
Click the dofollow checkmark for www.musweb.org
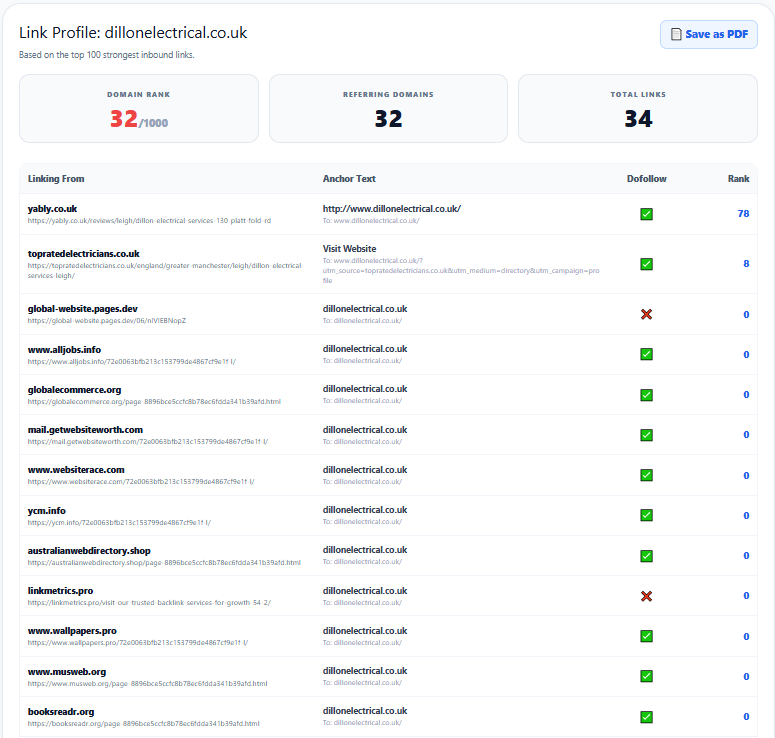pos(646,676)
